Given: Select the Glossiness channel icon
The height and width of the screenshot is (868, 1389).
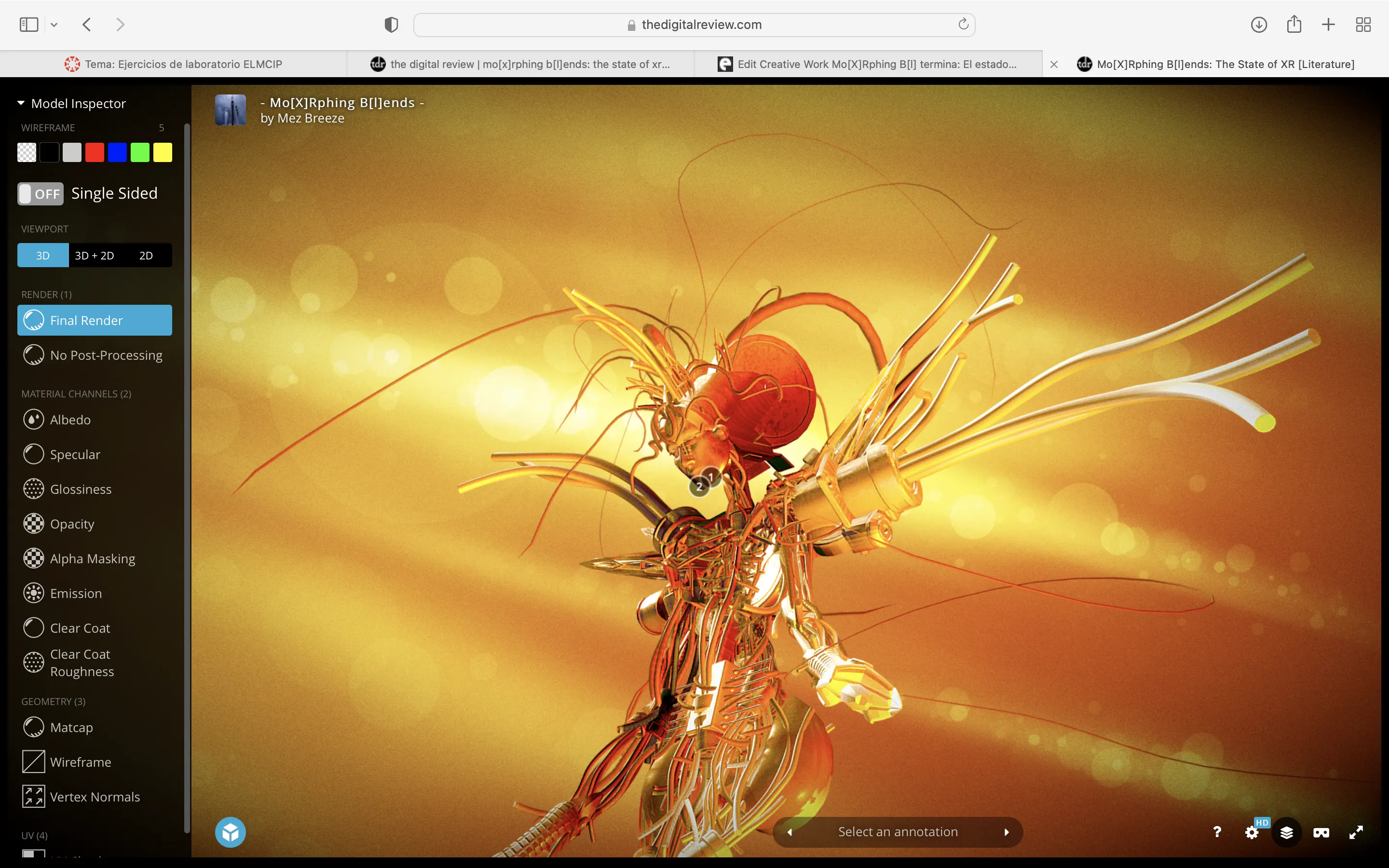Looking at the screenshot, I should coord(33,489).
